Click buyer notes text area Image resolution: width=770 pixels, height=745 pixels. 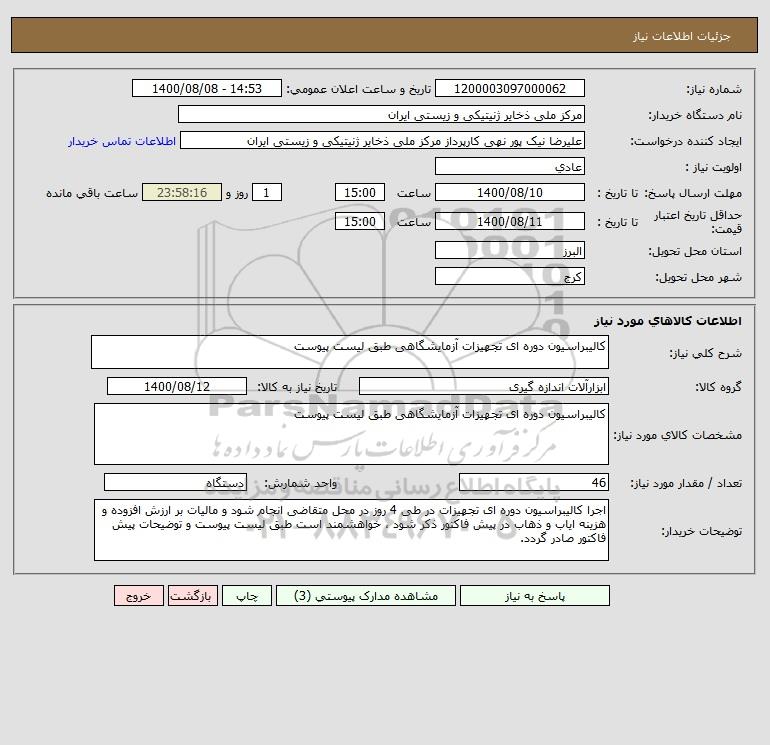(x=351, y=530)
